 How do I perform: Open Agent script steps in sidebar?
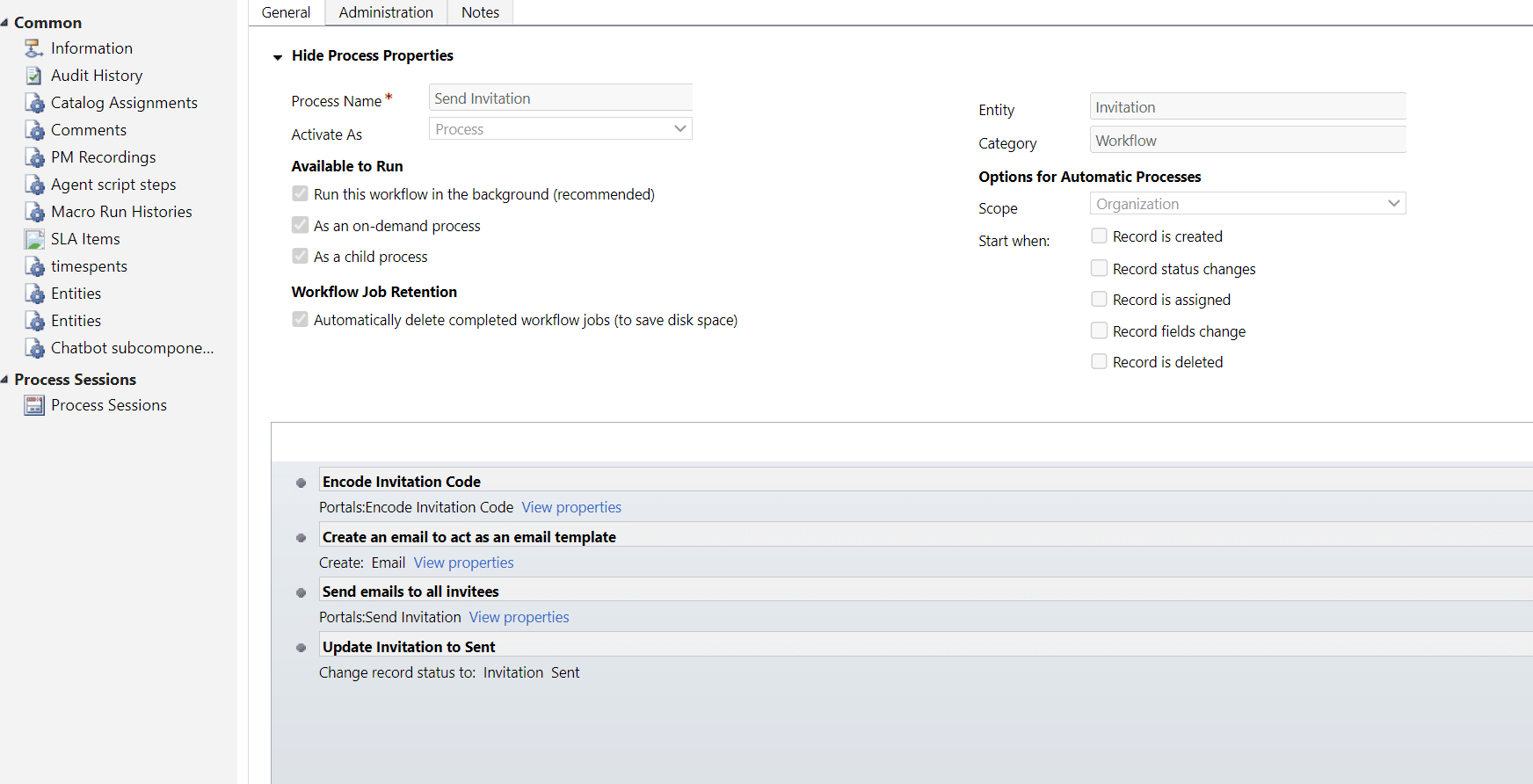pyautogui.click(x=113, y=185)
